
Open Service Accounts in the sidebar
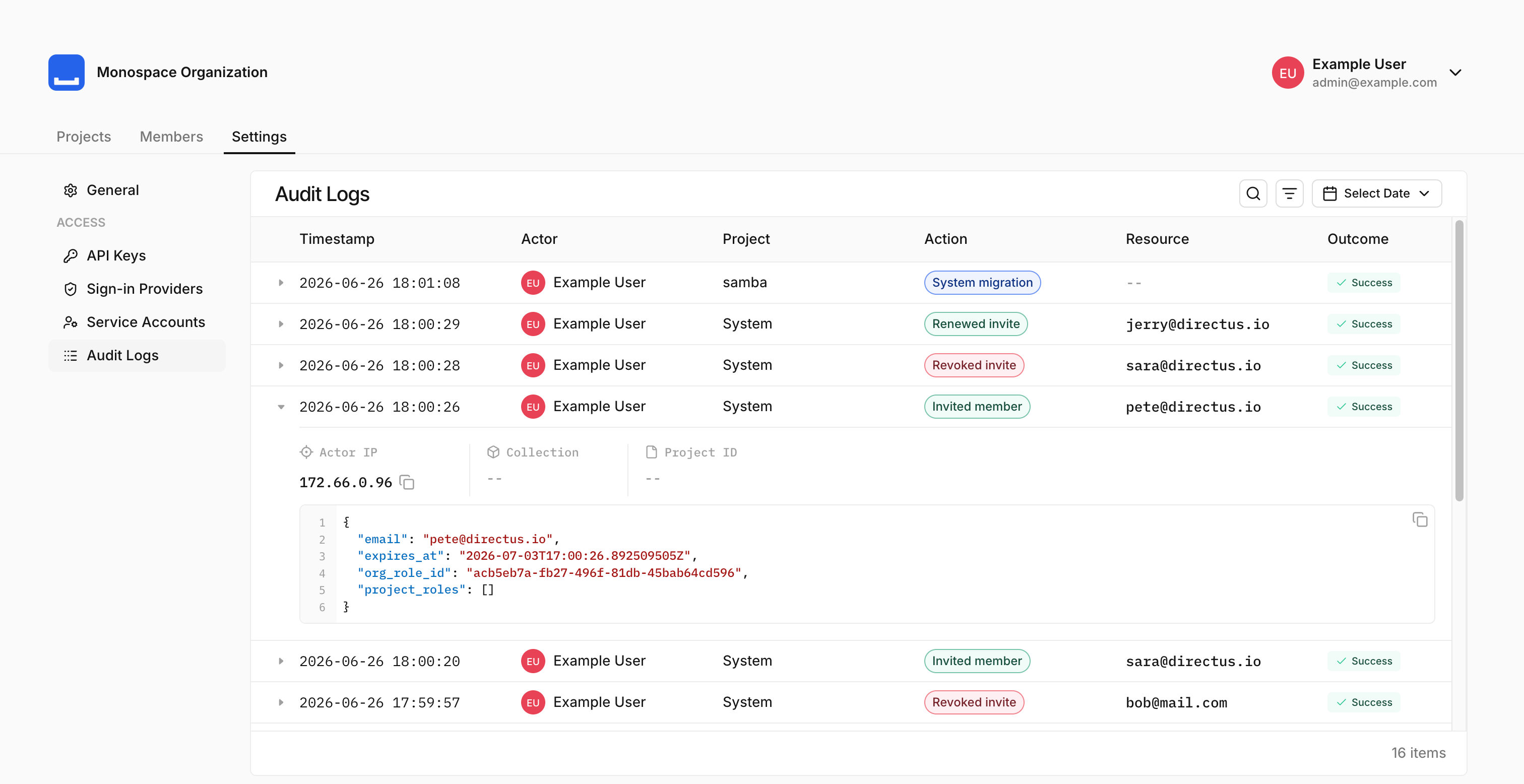point(137,322)
